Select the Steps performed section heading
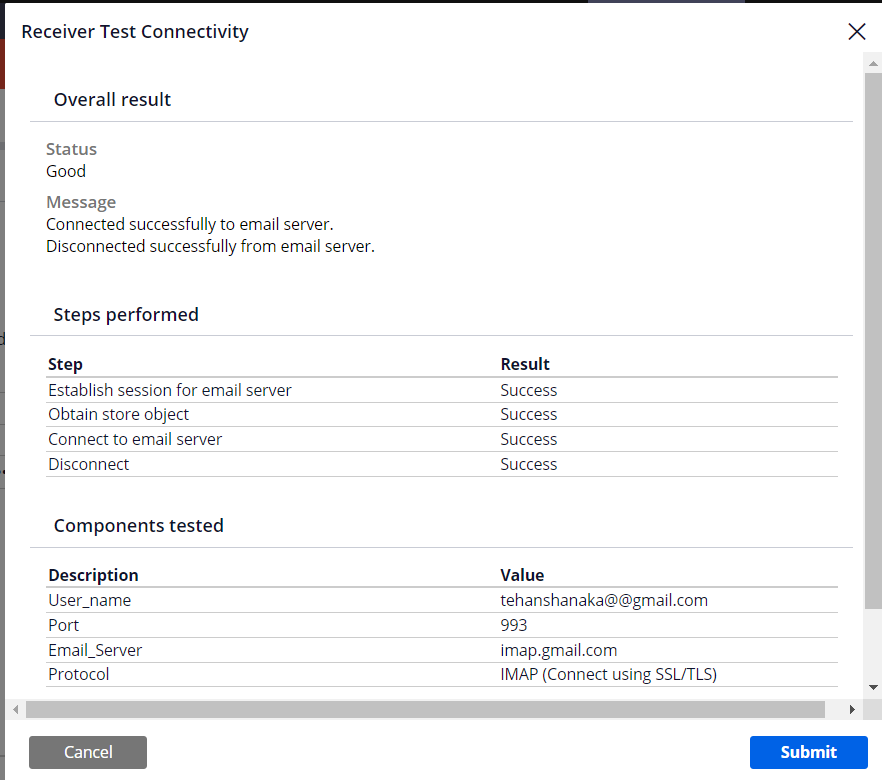The height and width of the screenshot is (780, 882). [126, 315]
